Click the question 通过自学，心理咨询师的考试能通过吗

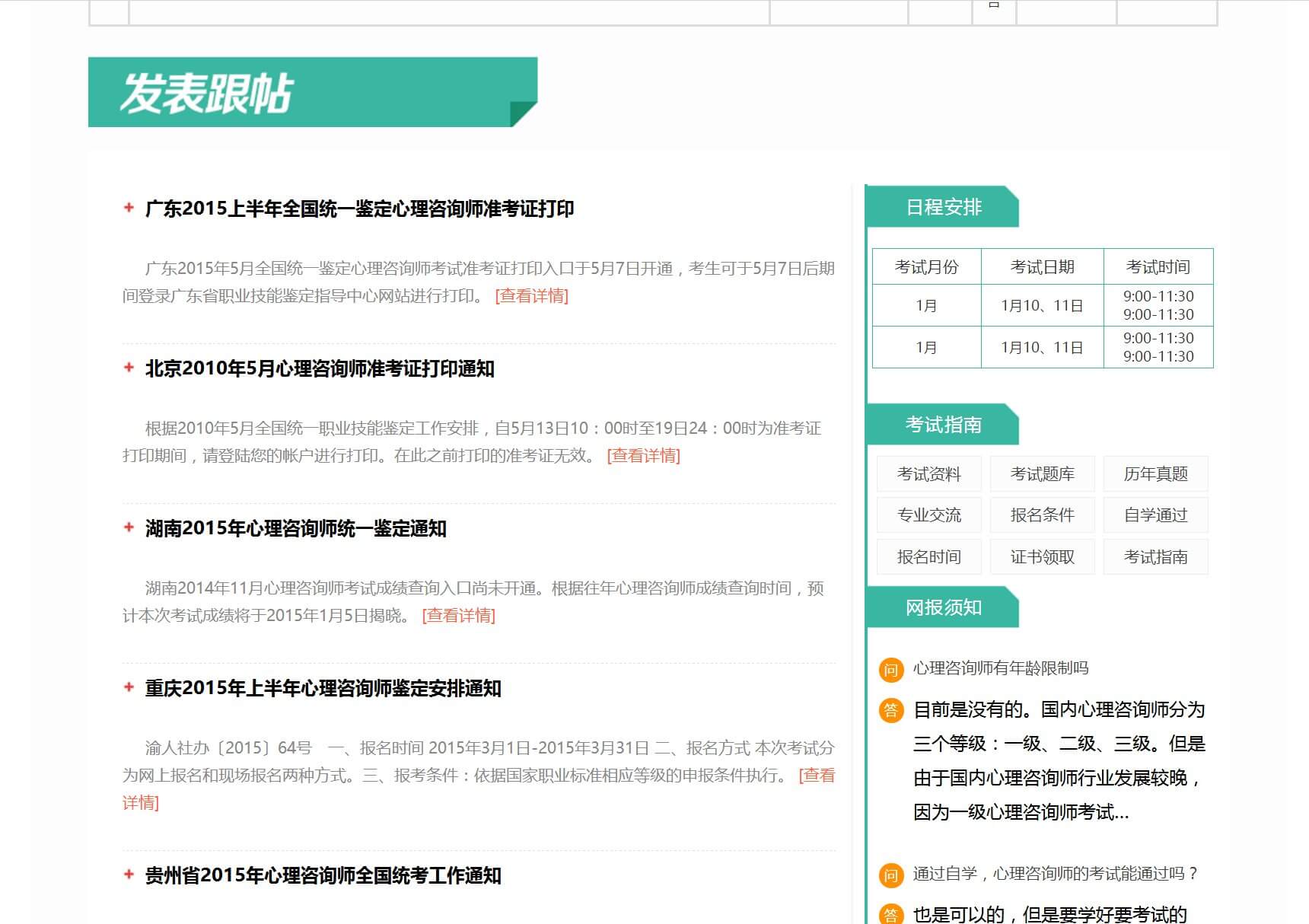pos(1056,874)
